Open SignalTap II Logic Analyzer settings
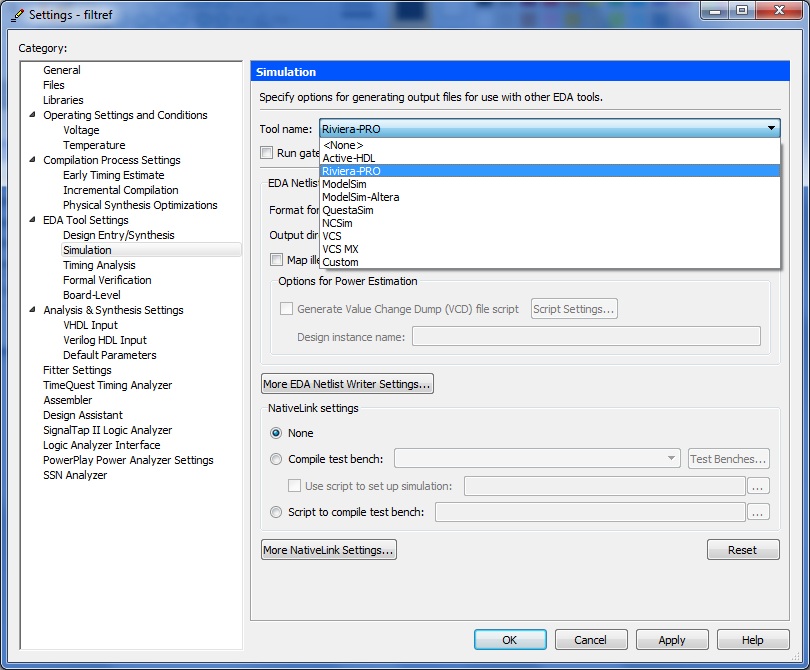 [x=107, y=429]
